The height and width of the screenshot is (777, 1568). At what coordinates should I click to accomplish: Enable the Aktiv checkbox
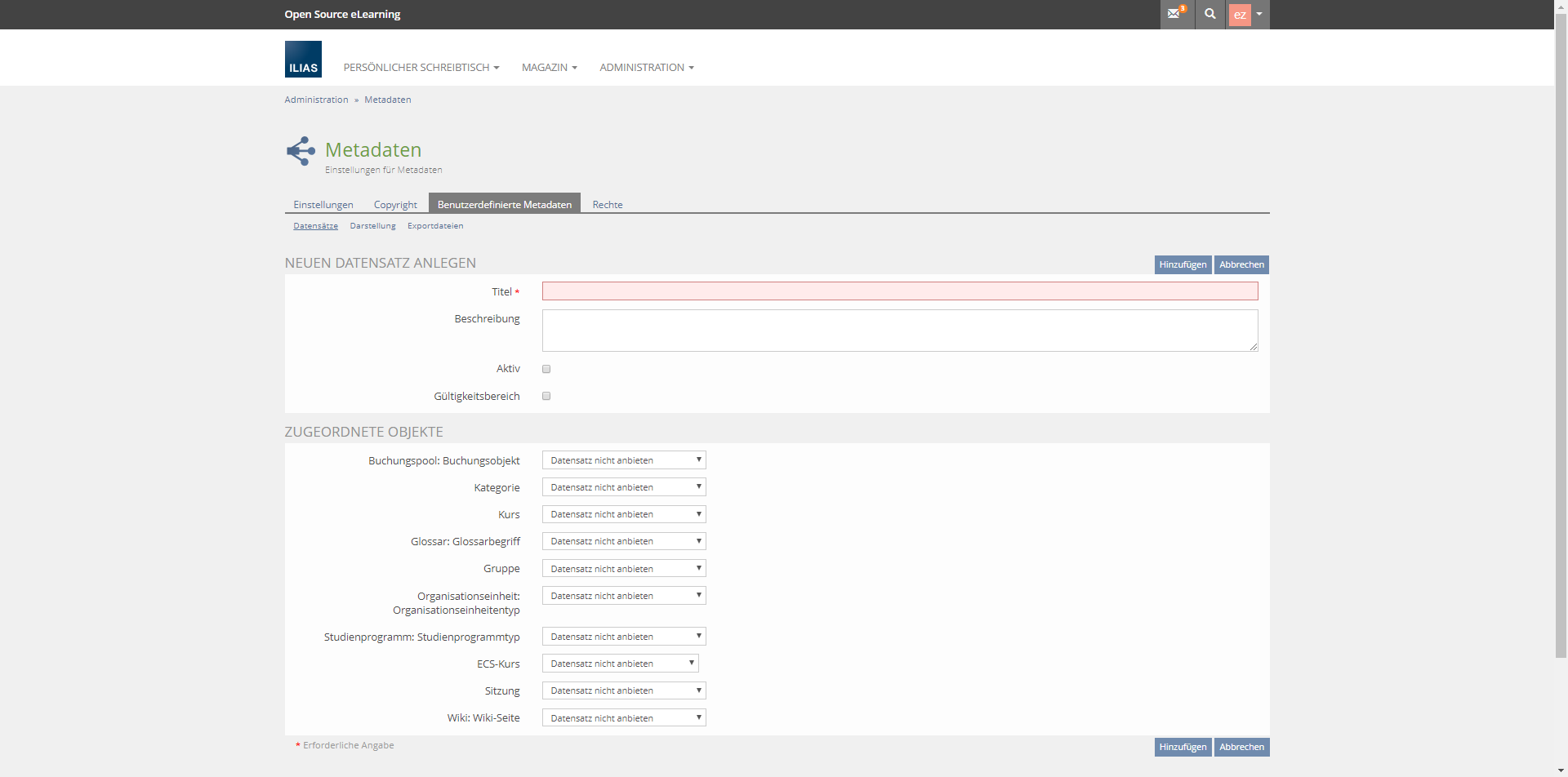pos(546,369)
